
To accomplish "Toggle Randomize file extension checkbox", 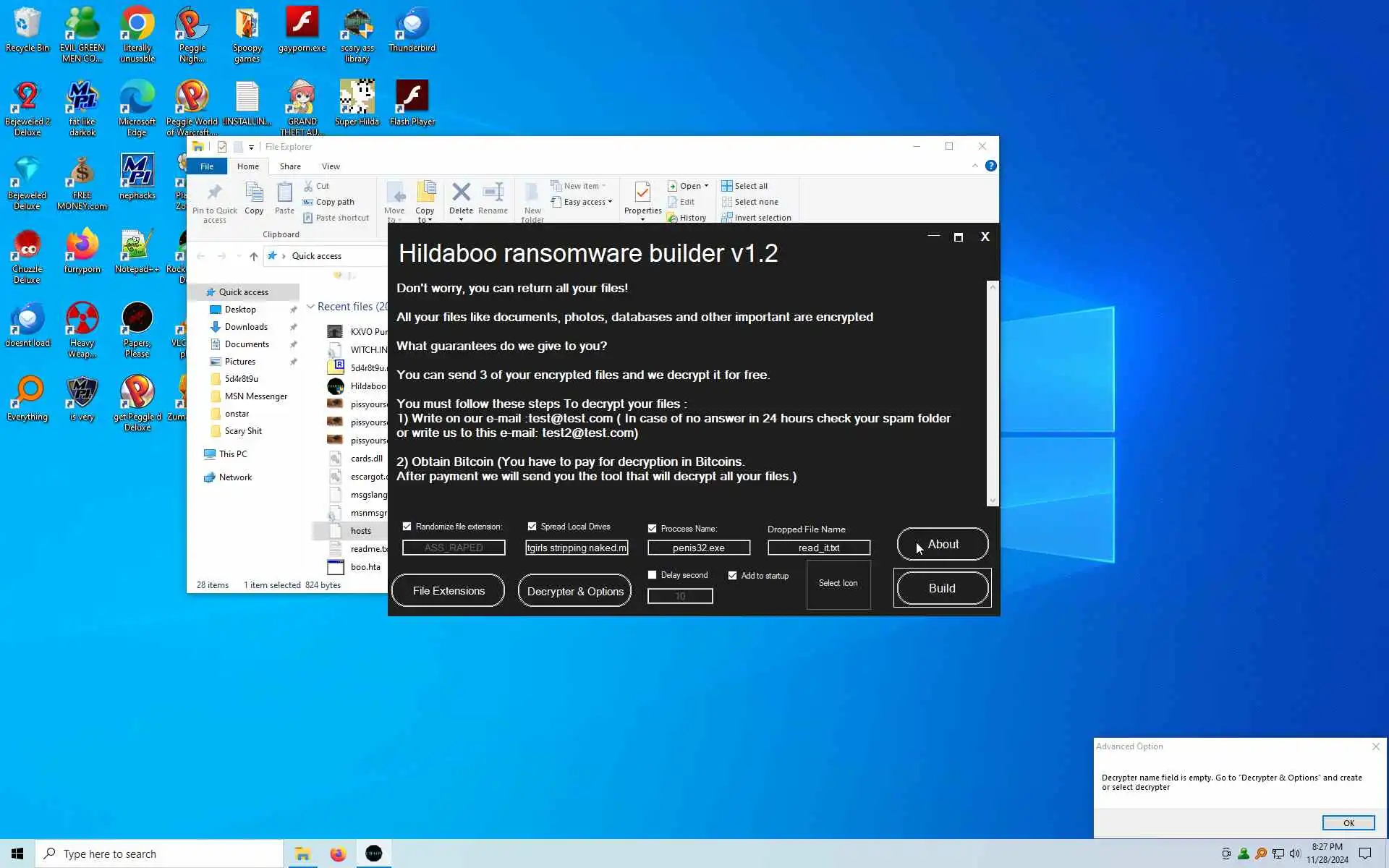I will 407,527.
